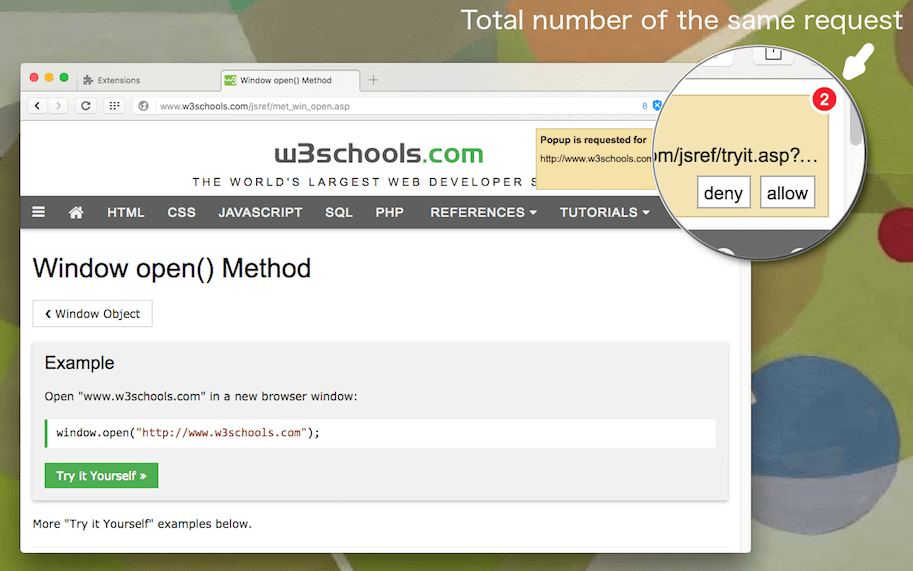Viewport: 913px width, 571px height.
Task: Click deny in the magnified popup
Action: point(723,193)
